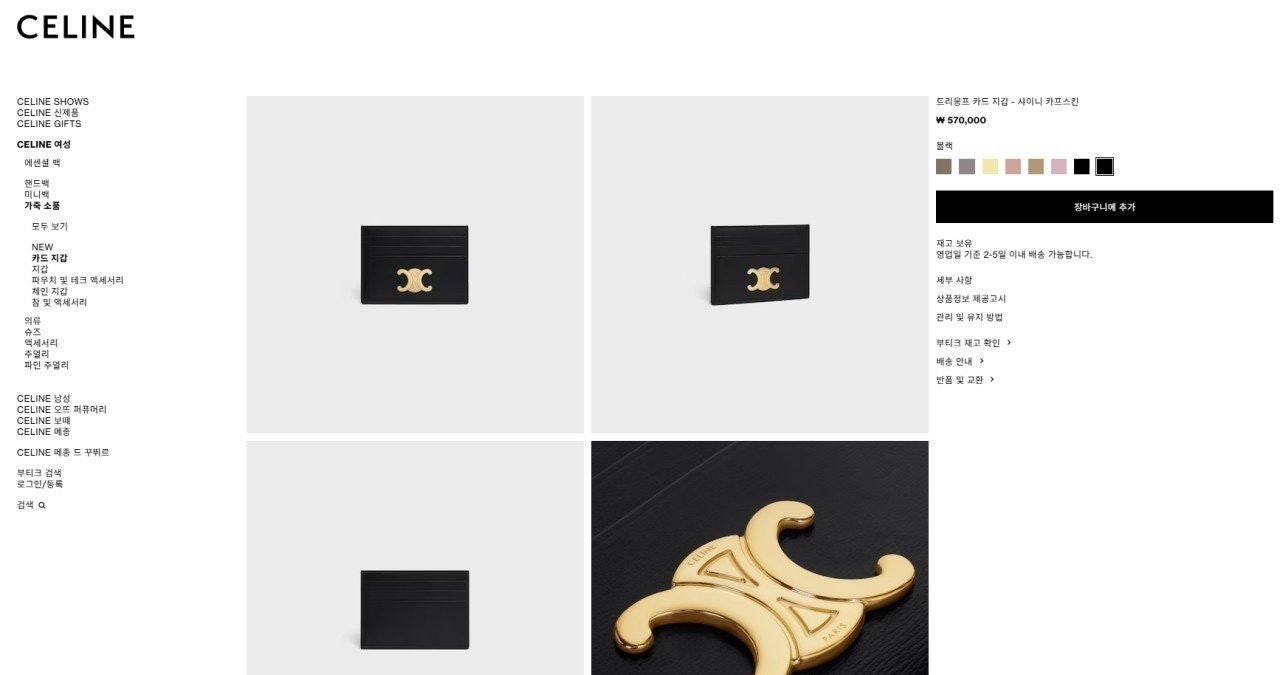Pick the light mauve color swatch
Viewport: 1280px width, 675px height.
(x=1059, y=166)
